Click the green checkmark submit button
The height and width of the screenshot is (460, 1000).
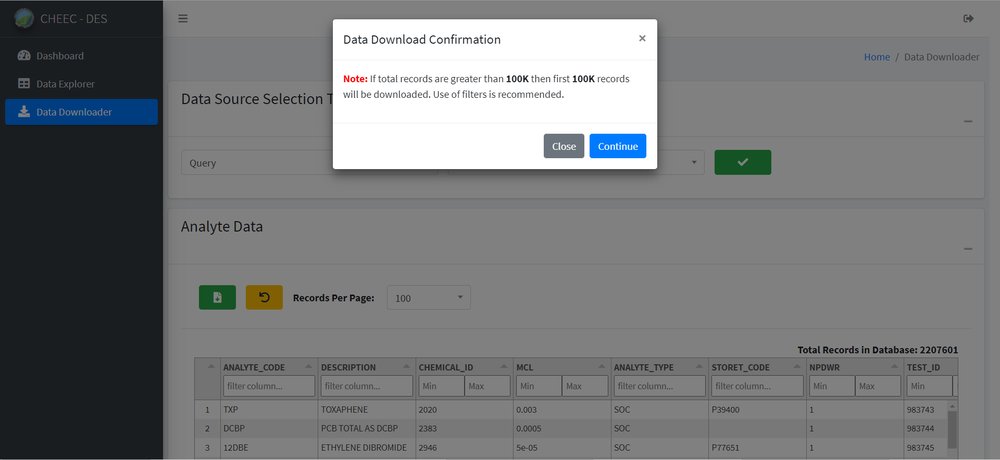[x=742, y=162]
